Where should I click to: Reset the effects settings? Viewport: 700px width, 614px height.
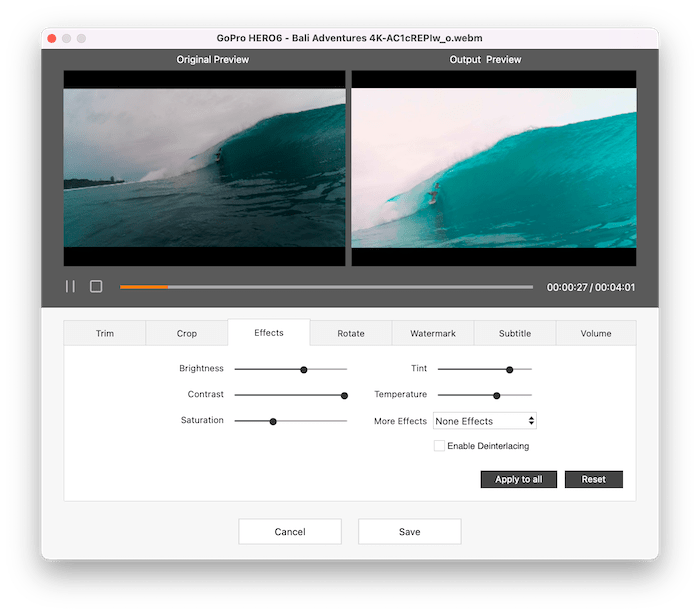point(593,479)
